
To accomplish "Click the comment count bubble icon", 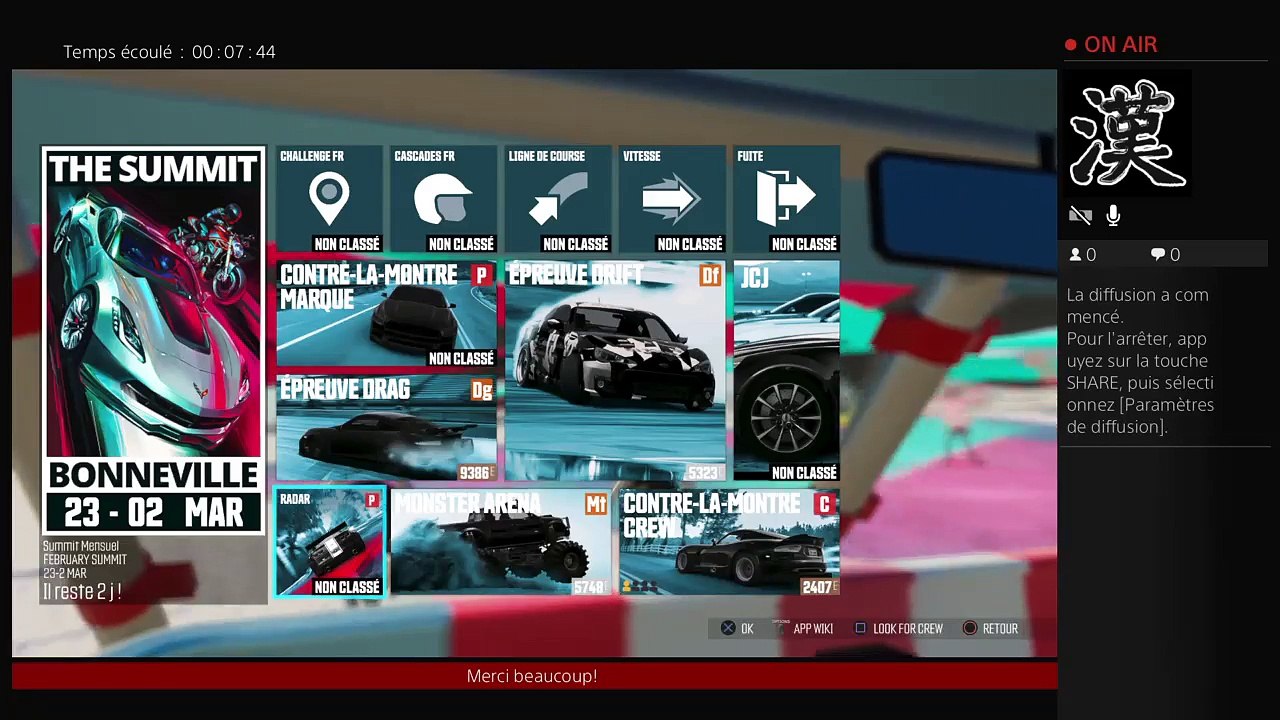I will pyautogui.click(x=1158, y=255).
